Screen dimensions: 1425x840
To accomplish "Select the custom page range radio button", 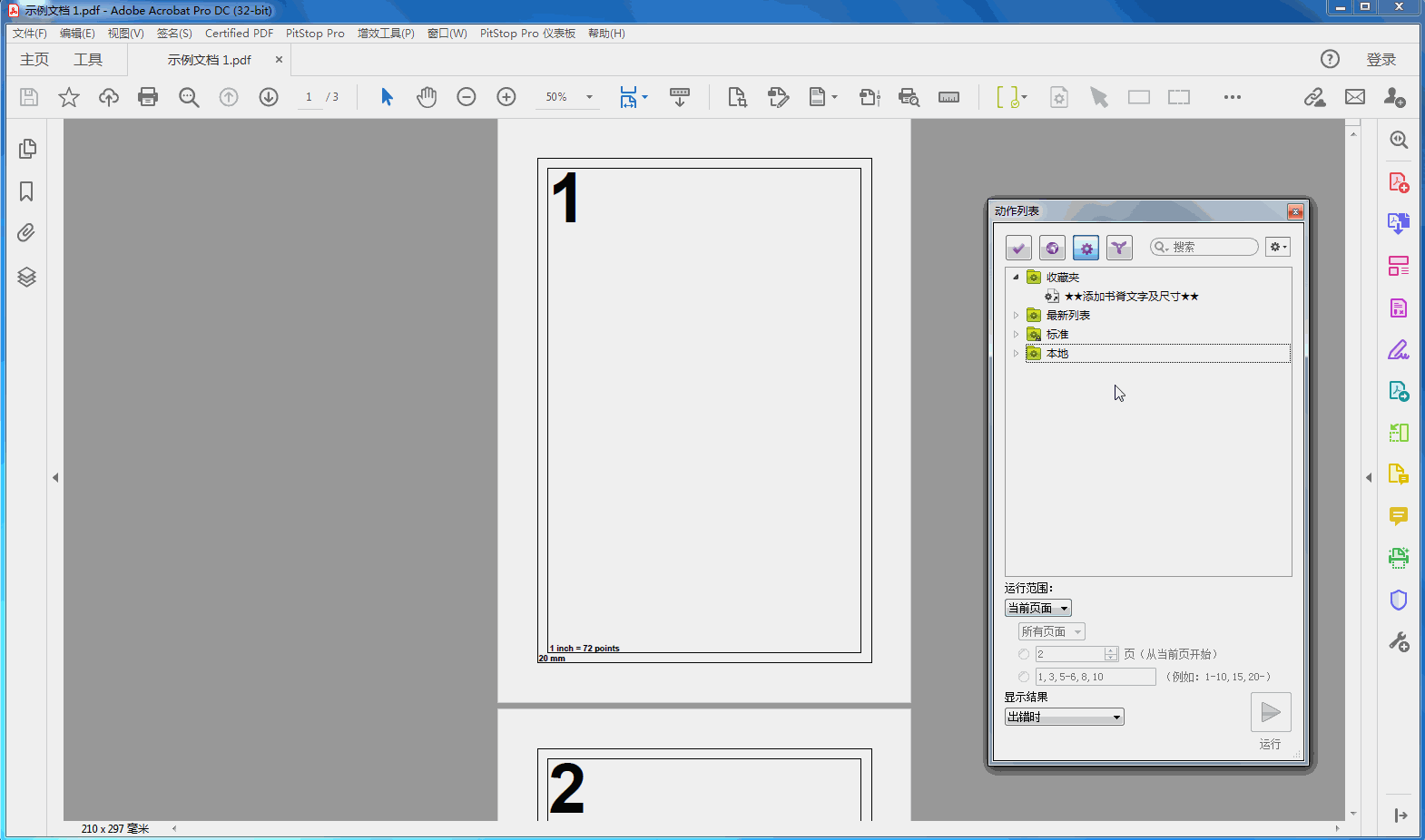I will coord(1024,677).
